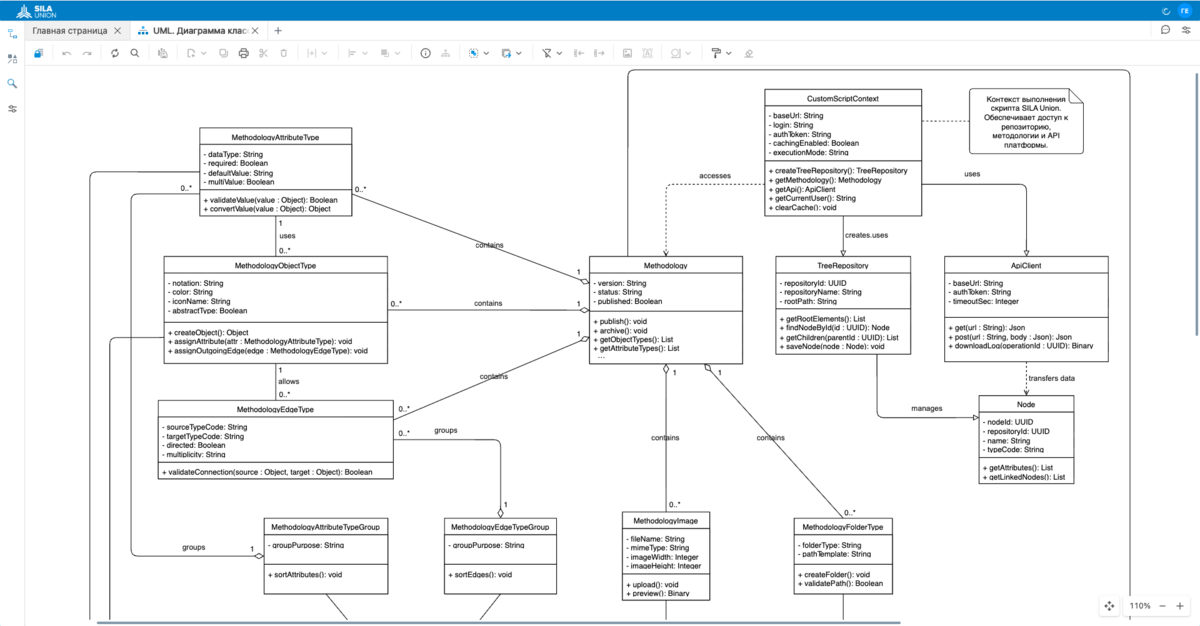Zoom out with the minus button
This screenshot has width=1200, height=626.
pyautogui.click(x=1161, y=606)
